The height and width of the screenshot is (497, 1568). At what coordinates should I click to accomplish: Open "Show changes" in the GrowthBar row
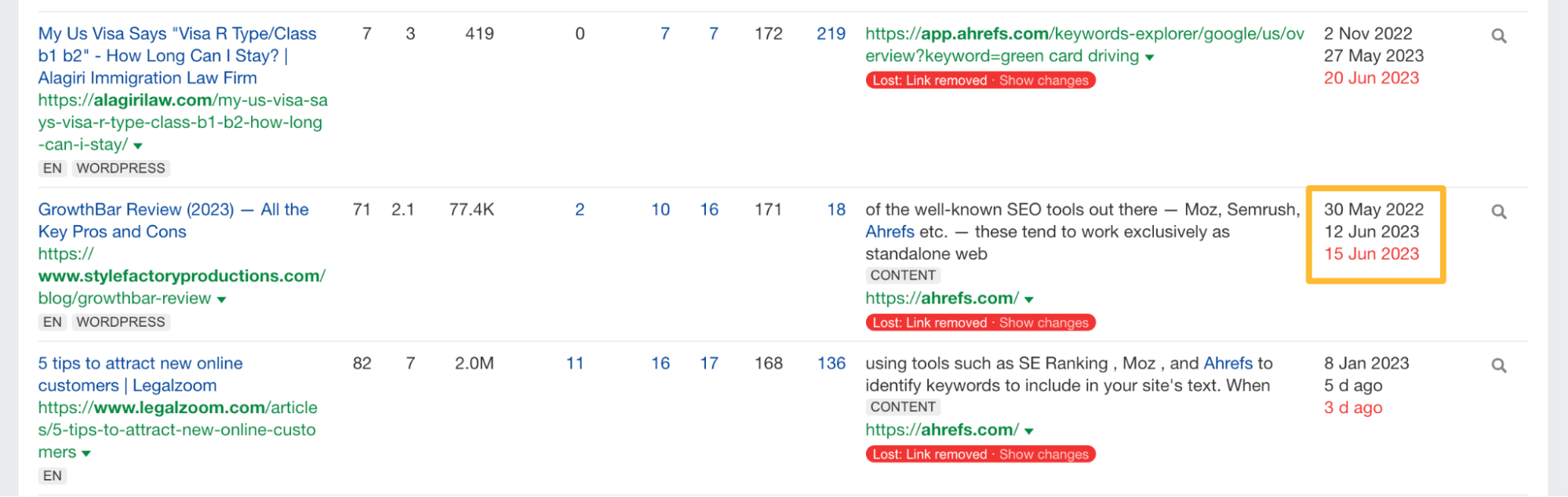pos(1043,322)
